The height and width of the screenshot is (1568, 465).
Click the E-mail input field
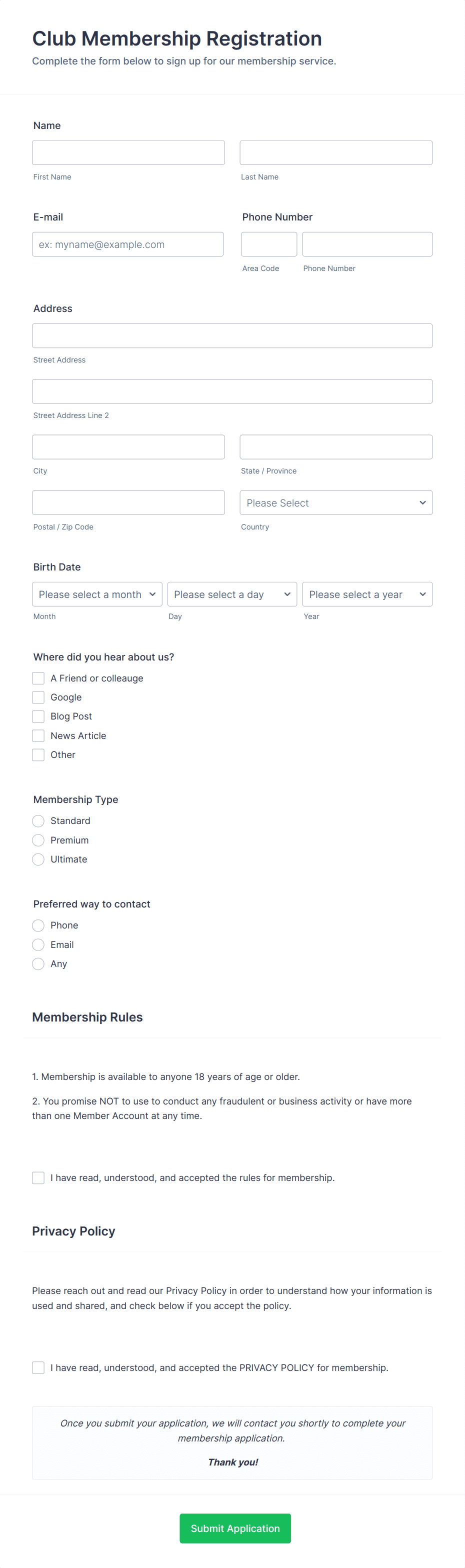tap(128, 243)
